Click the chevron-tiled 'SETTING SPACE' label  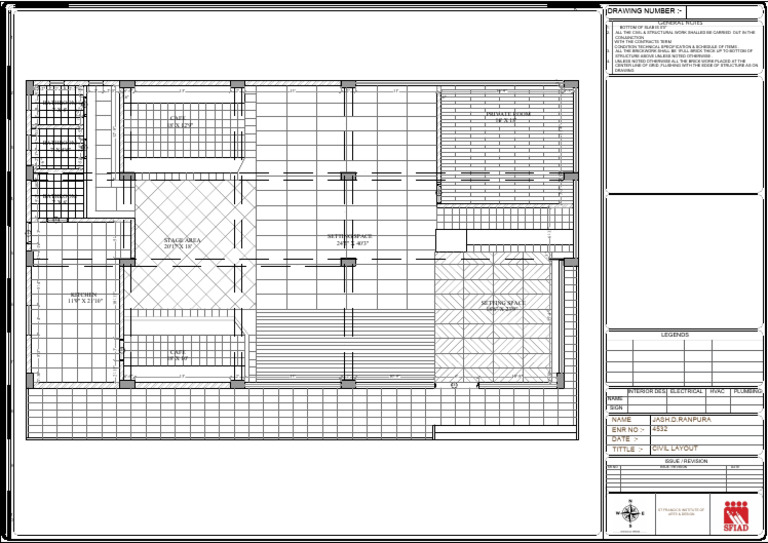[503, 303]
